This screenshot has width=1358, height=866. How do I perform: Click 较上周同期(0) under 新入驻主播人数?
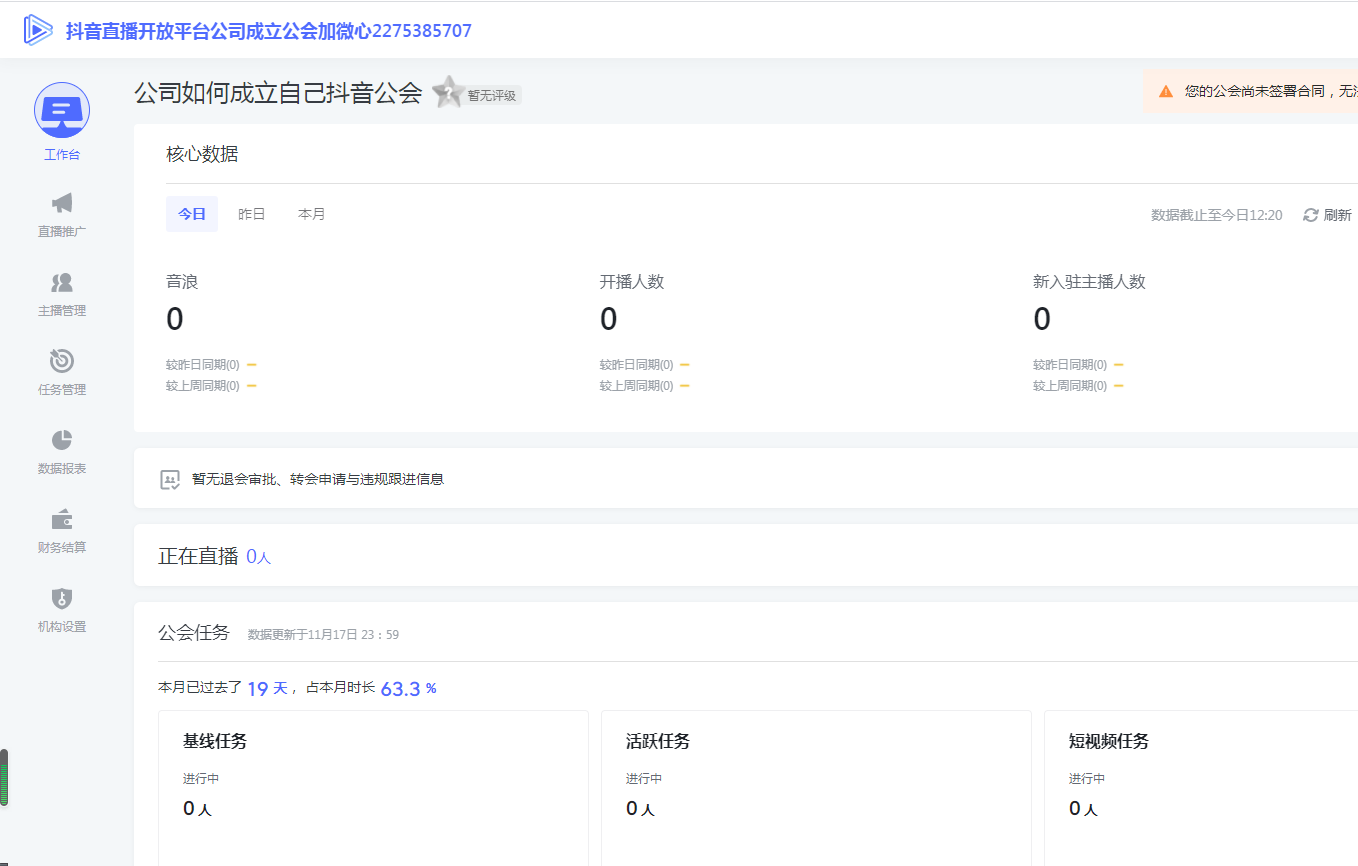(1070, 386)
